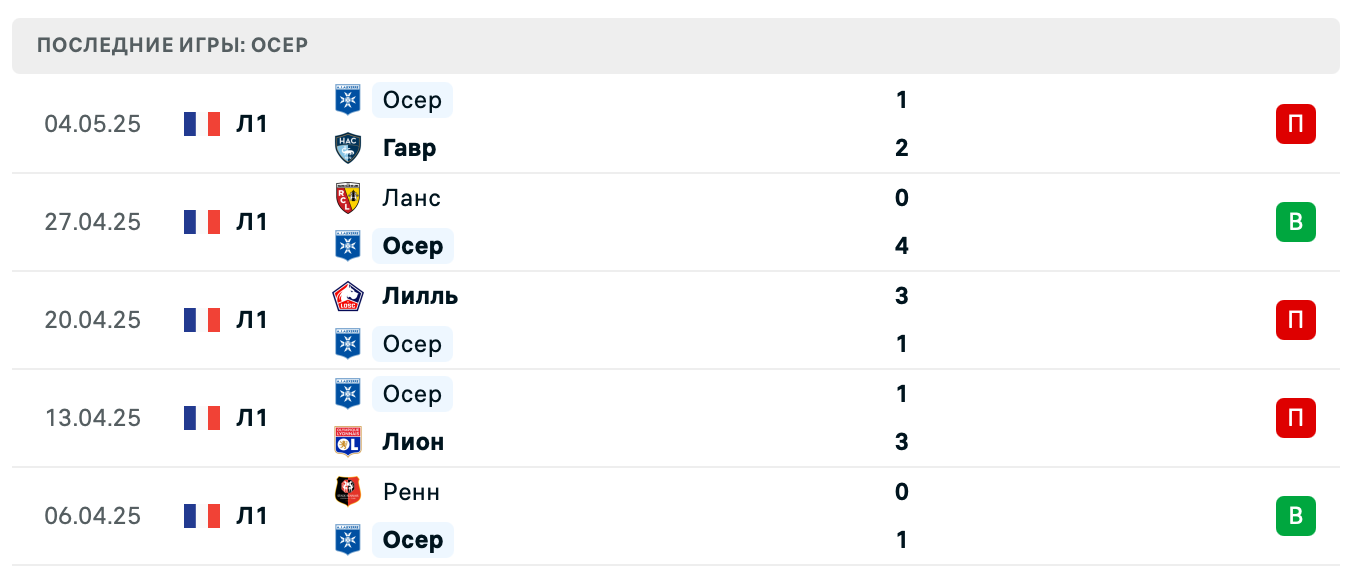The image size is (1354, 578).
Task: Click the Le Havre club crest icon
Action: coord(347,148)
